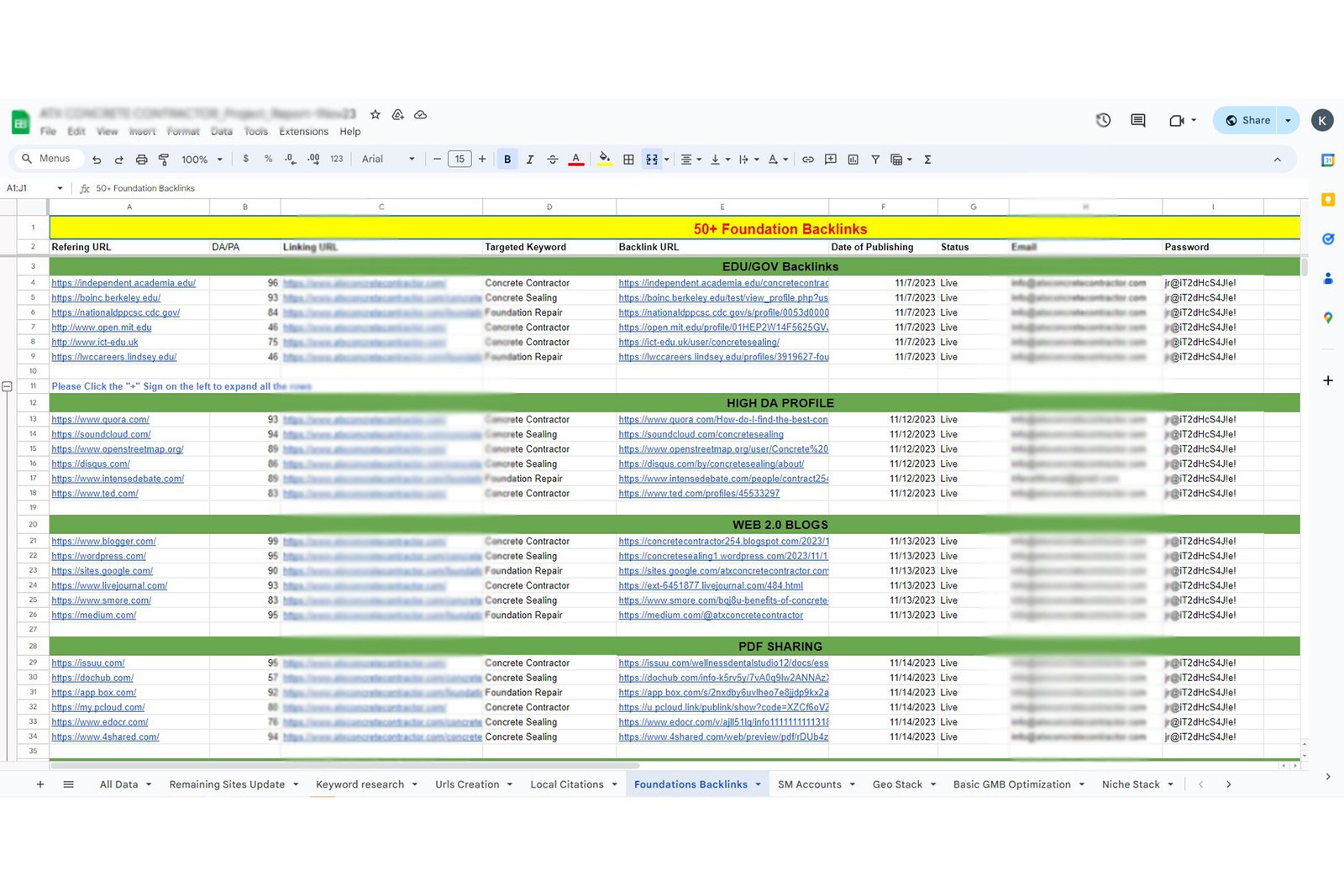Switch to SM Accounts tab
Image resolution: width=1344 pixels, height=896 pixels.
810,784
